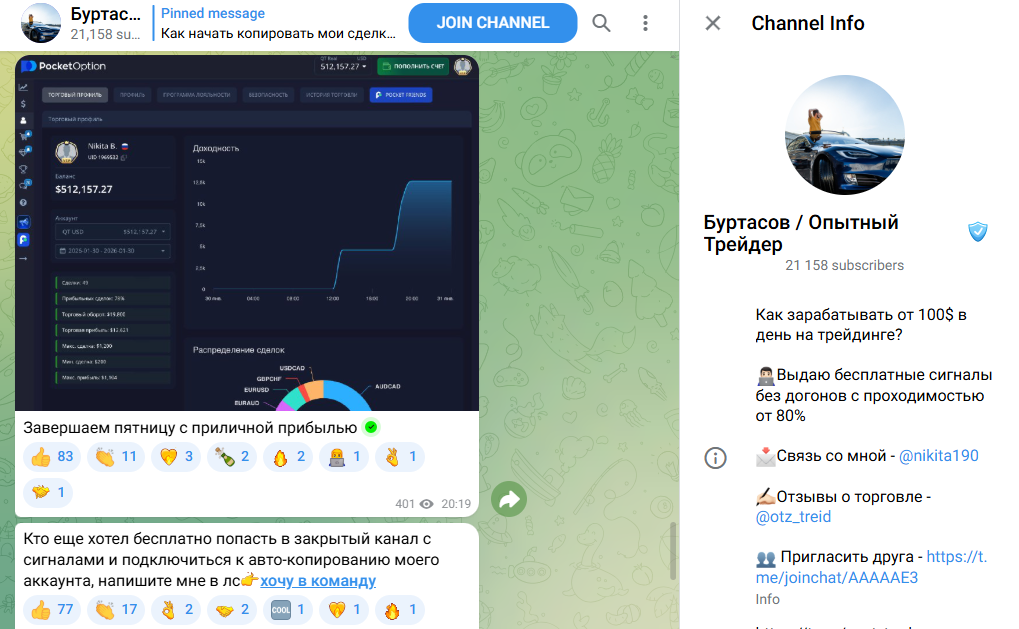Screen dimensions: 1019x629
Task: Open the joinchat invite link
Action: pyautogui.click(x=871, y=567)
